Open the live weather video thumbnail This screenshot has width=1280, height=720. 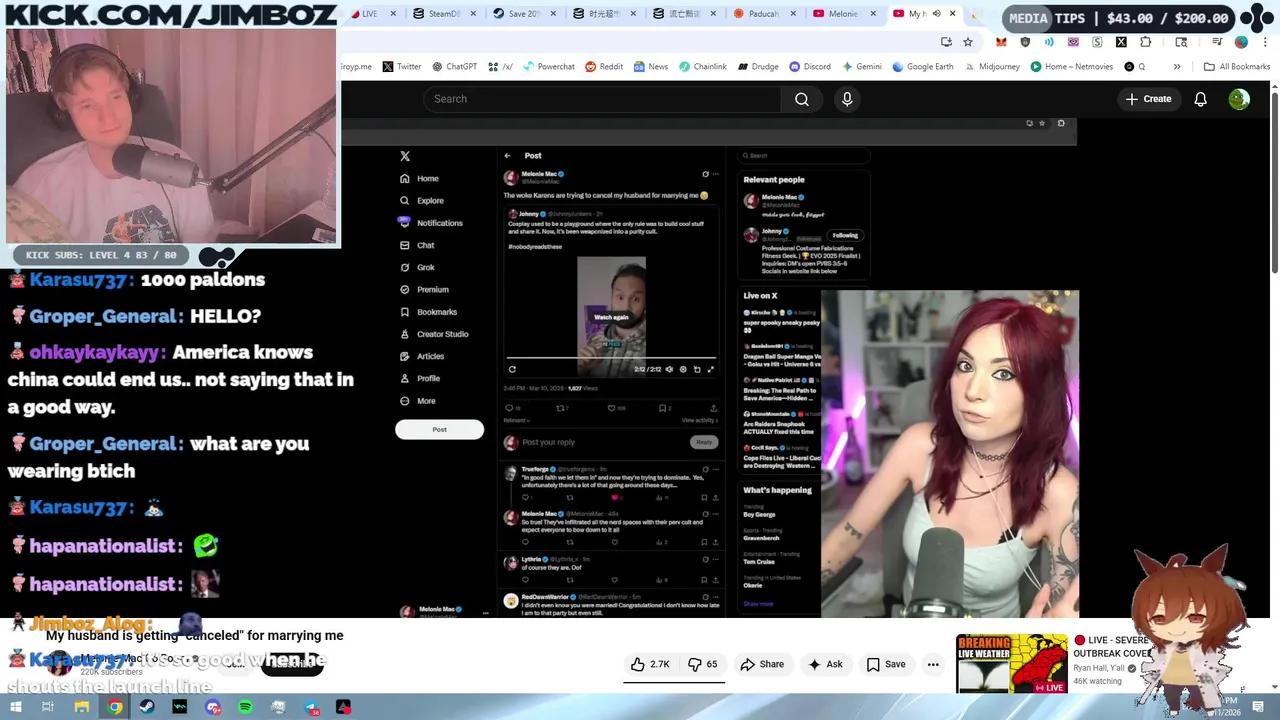[1011, 663]
